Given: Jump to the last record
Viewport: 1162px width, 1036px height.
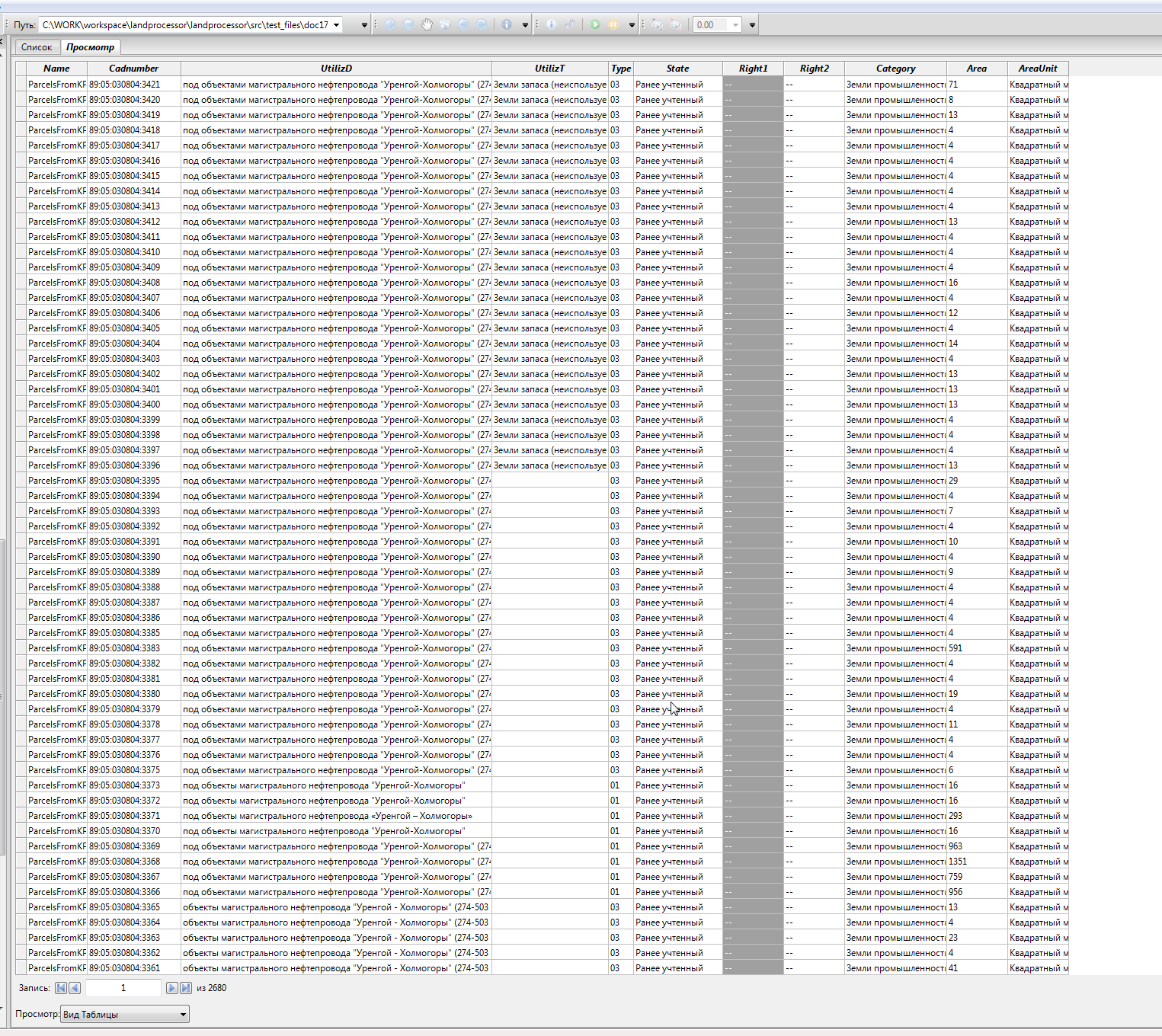Looking at the screenshot, I should pos(186,988).
